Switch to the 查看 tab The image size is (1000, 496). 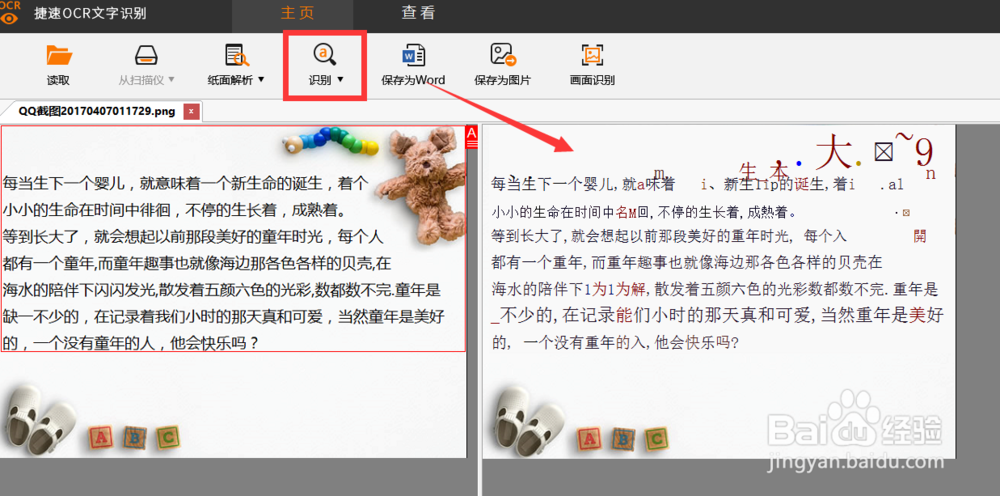(418, 13)
